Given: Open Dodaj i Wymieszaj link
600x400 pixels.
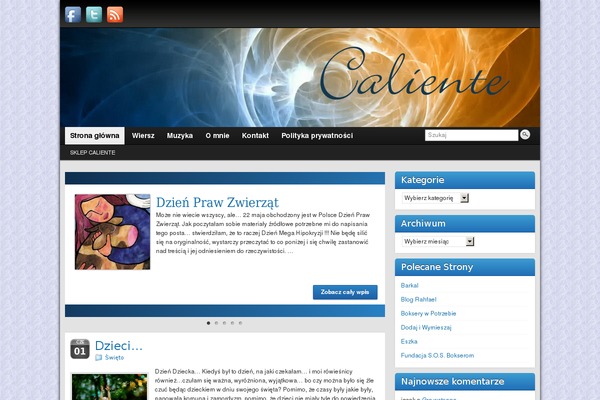Looking at the screenshot, I should click(x=426, y=328).
